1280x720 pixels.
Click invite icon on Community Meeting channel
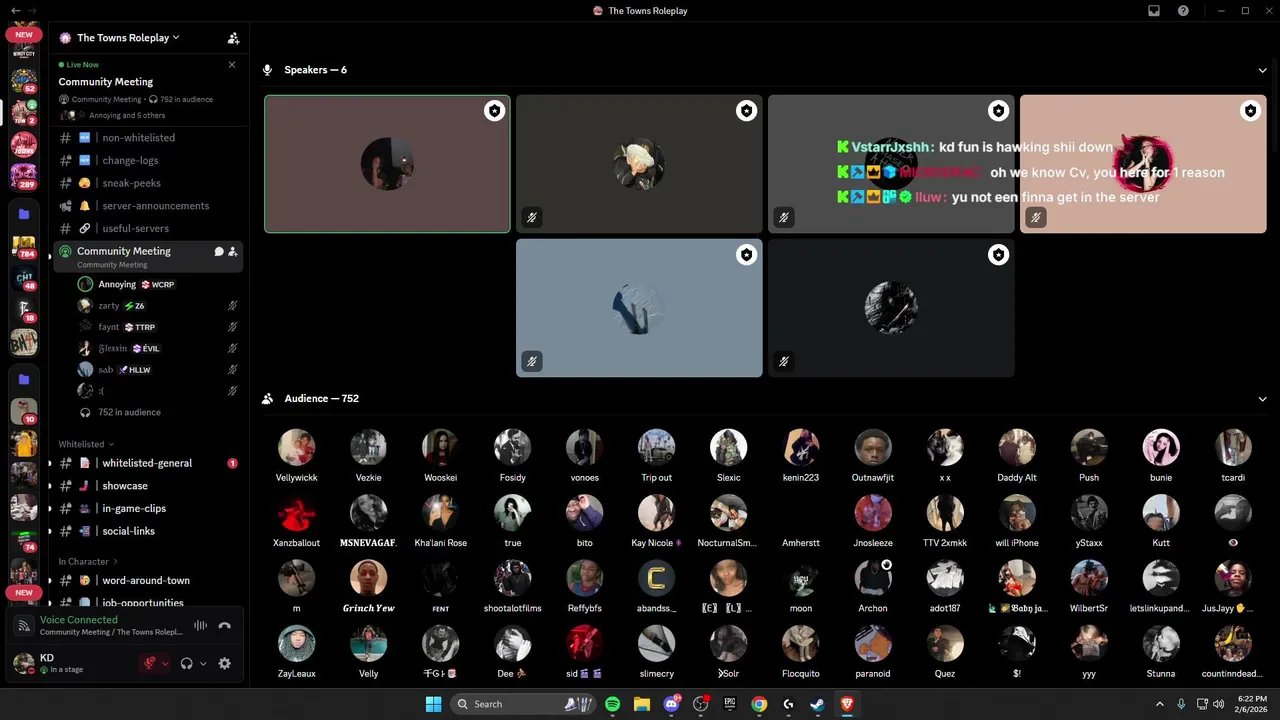233,252
